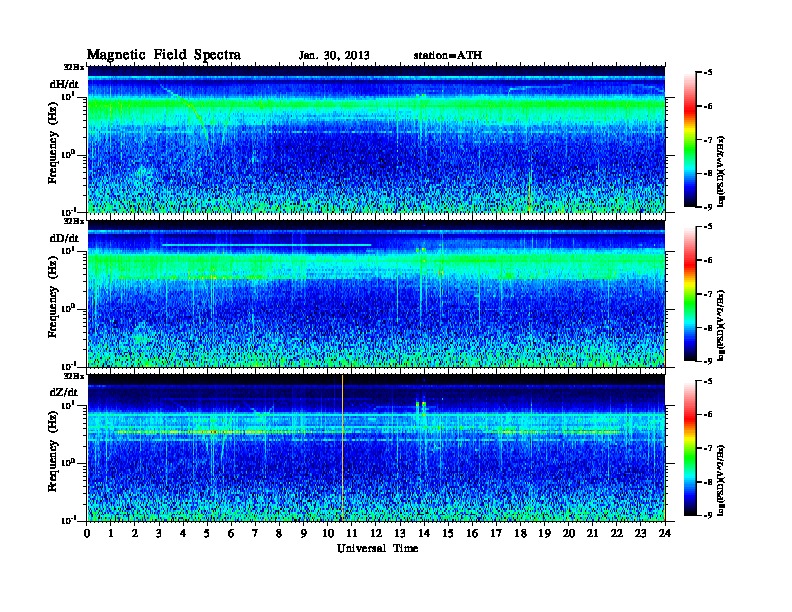Click the dZ/dt panel color scale bar
This screenshot has width=792, height=612.
(690, 448)
